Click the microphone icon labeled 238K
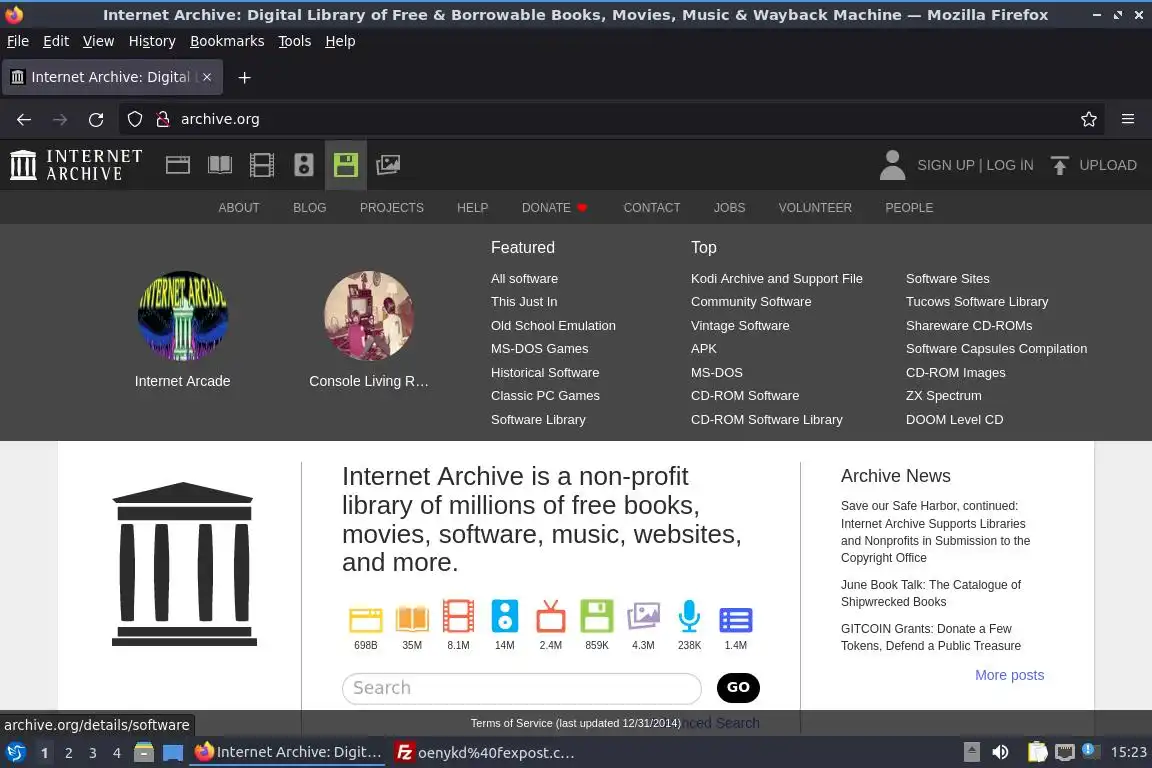 click(x=689, y=616)
